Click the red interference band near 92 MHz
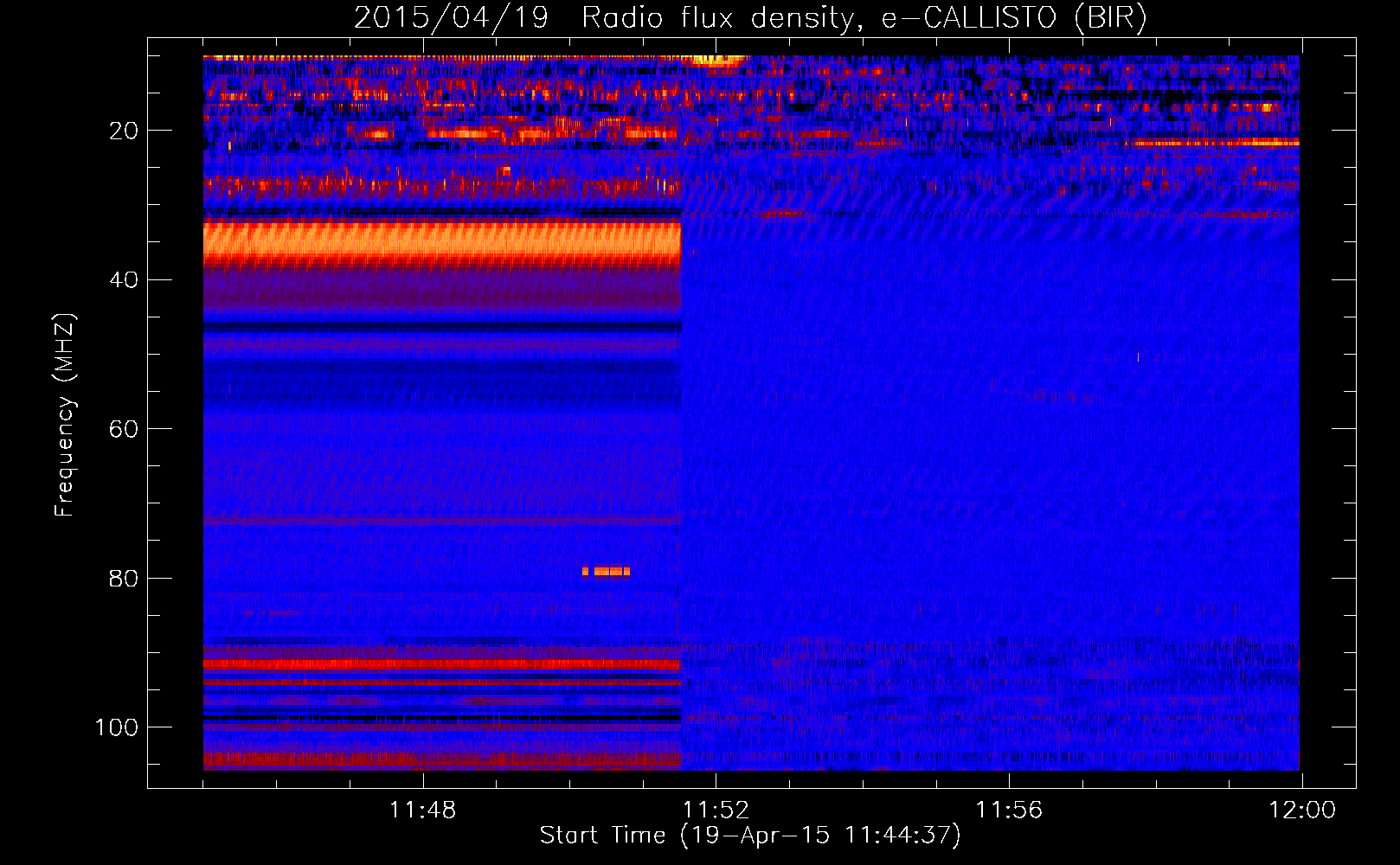 pos(442,664)
